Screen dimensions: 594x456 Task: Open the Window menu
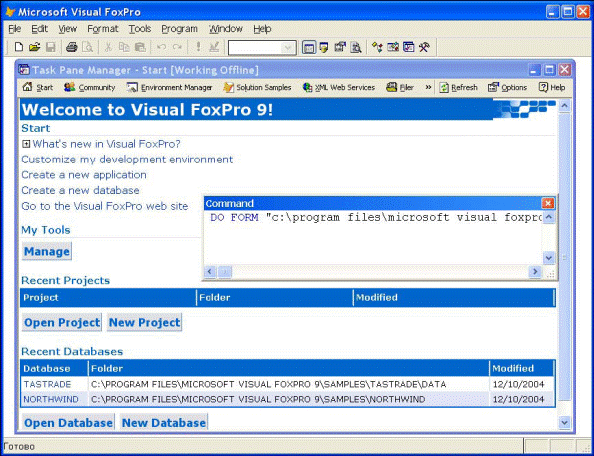226,29
